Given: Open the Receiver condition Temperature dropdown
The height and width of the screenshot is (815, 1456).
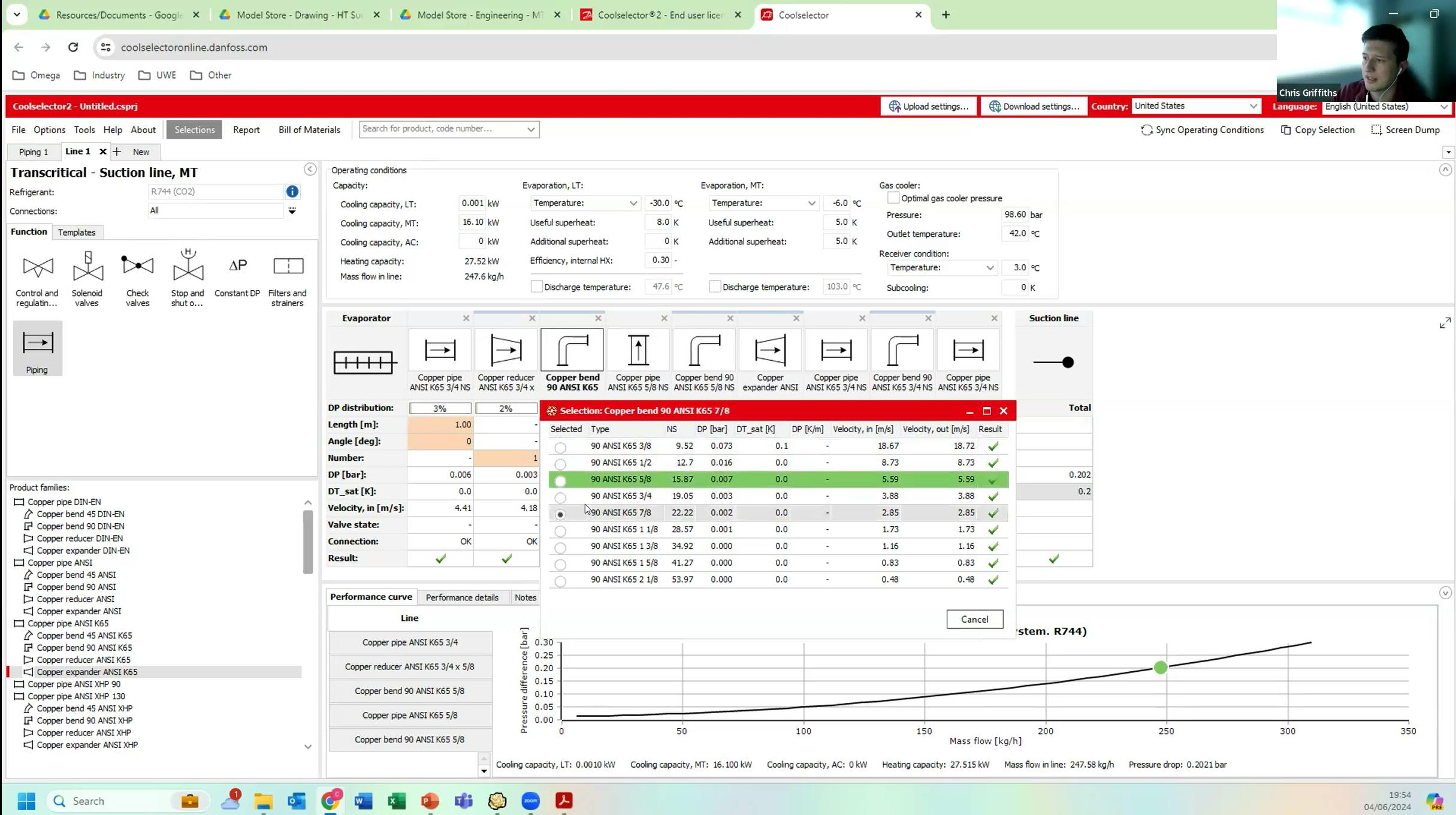Looking at the screenshot, I should pos(991,267).
